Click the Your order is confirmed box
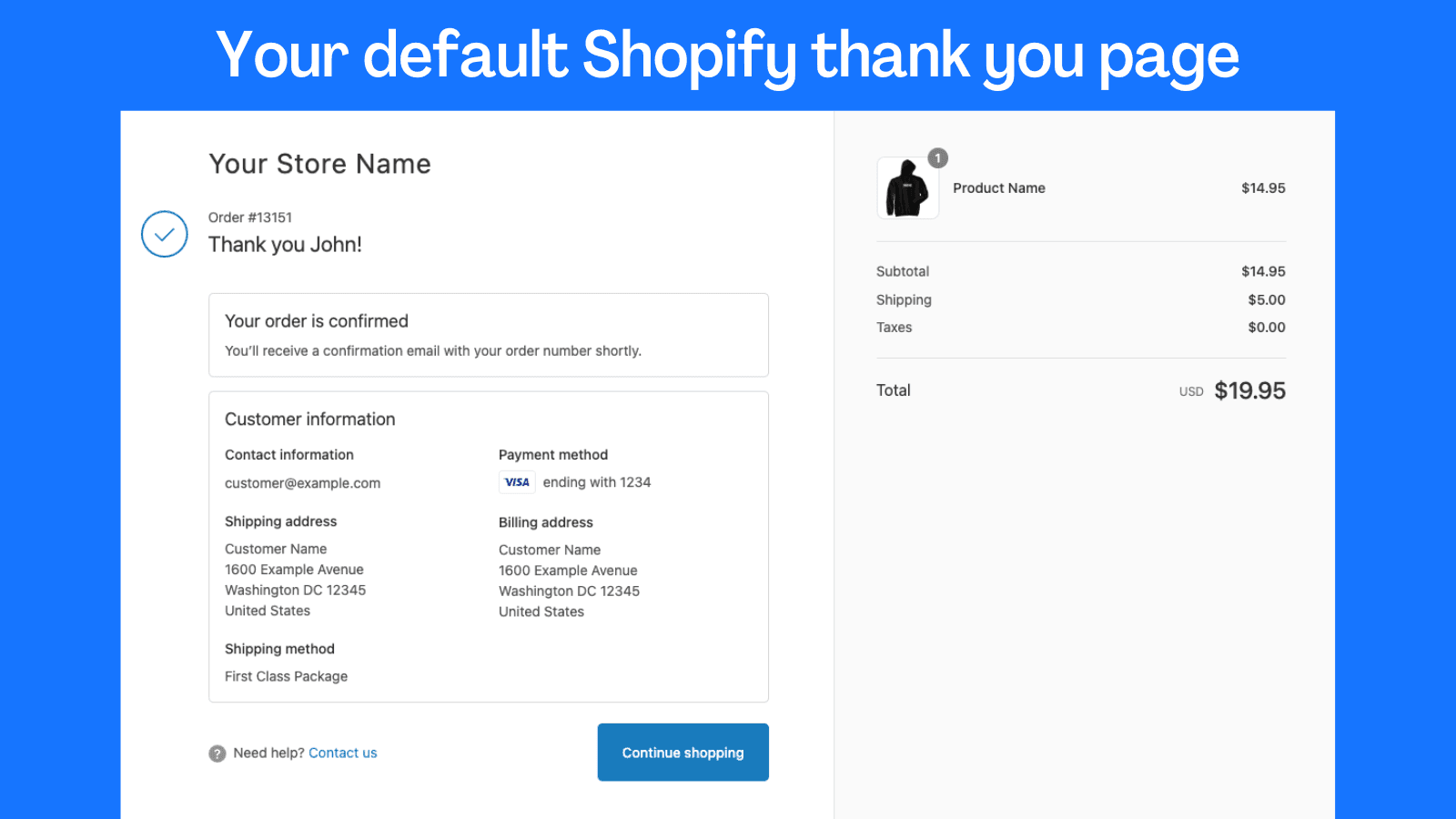This screenshot has height=819, width=1456. coord(488,335)
